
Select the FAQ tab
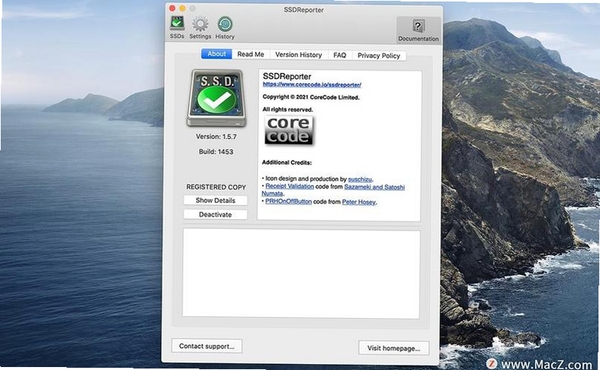[x=339, y=55]
